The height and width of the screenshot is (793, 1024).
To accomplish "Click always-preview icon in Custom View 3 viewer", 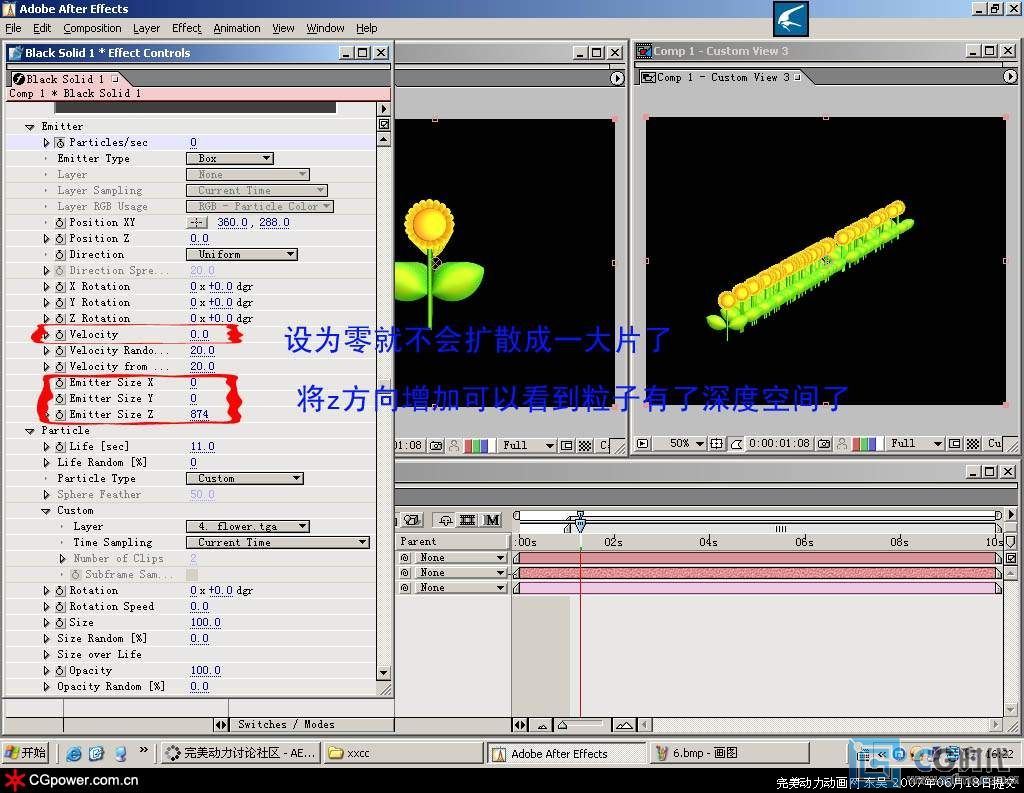I will (643, 444).
